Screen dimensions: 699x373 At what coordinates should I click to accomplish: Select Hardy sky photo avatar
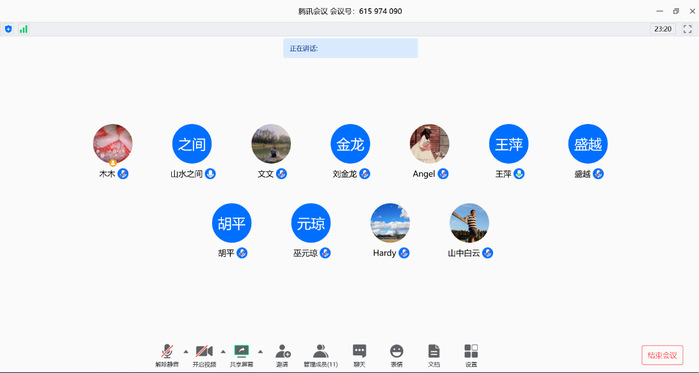click(x=390, y=223)
